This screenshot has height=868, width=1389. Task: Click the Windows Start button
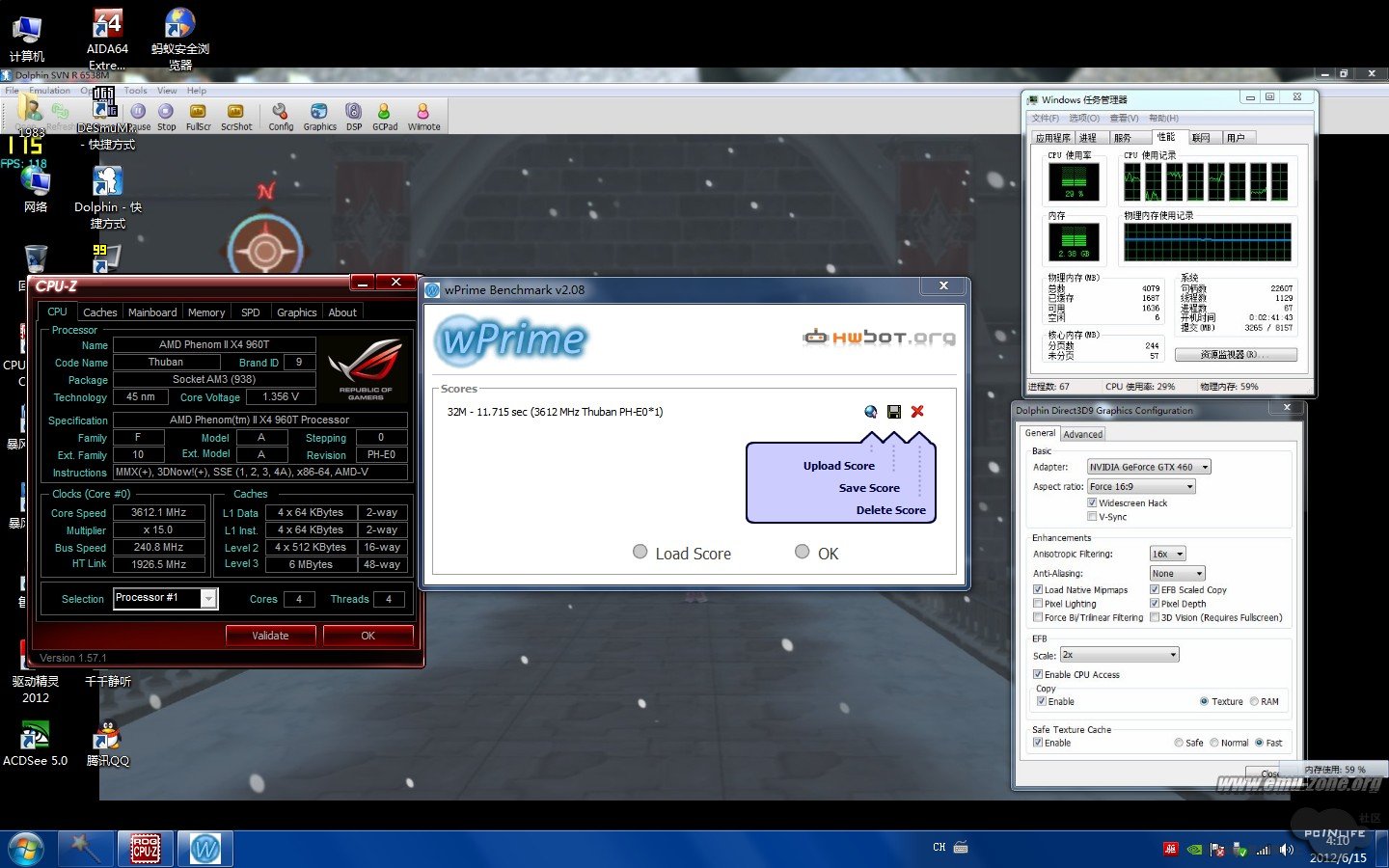coord(26,850)
